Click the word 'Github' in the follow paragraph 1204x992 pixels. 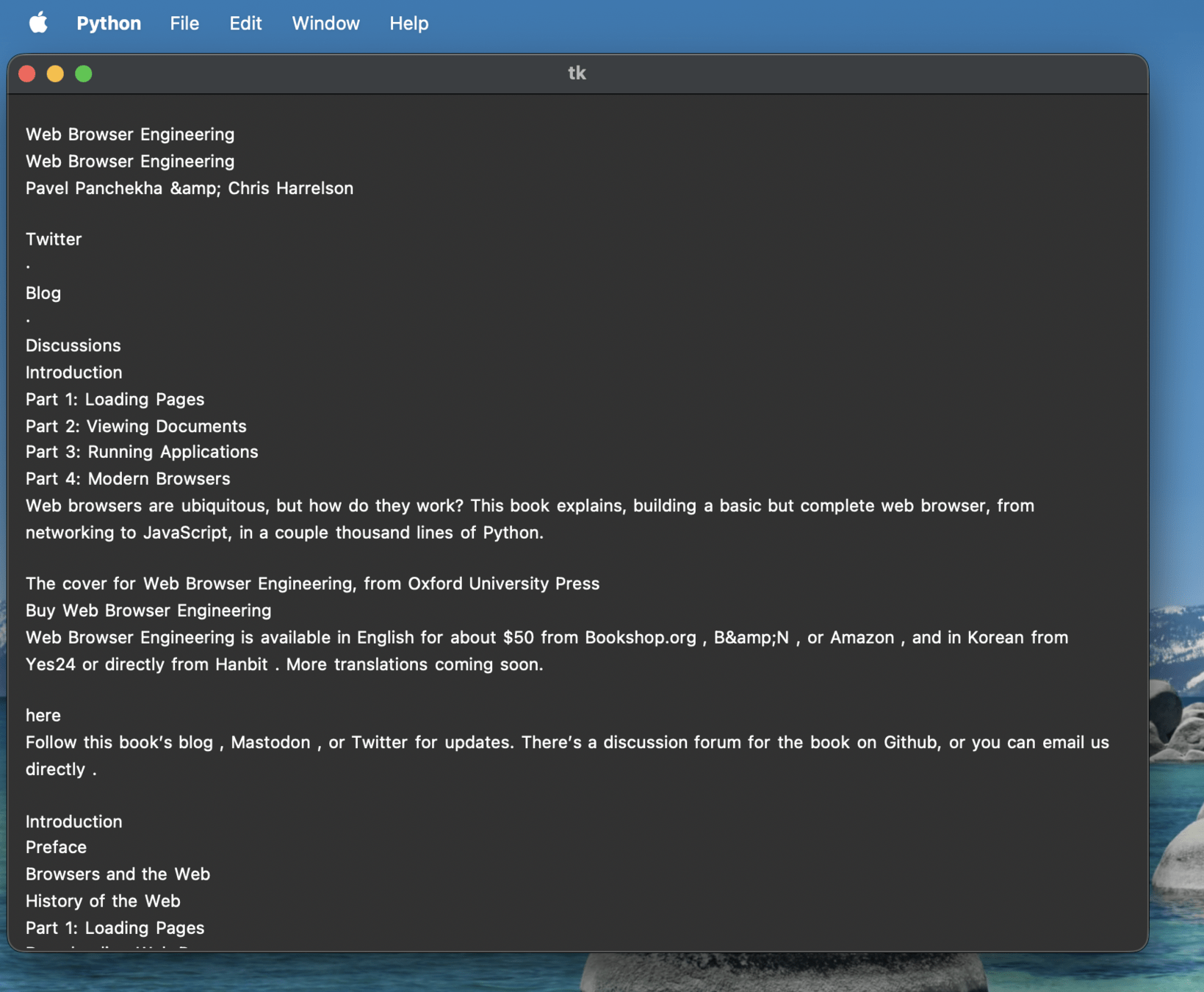coord(911,743)
